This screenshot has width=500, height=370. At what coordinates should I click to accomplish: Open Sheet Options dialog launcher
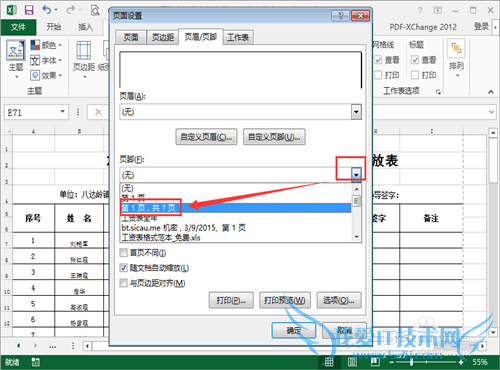click(438, 92)
